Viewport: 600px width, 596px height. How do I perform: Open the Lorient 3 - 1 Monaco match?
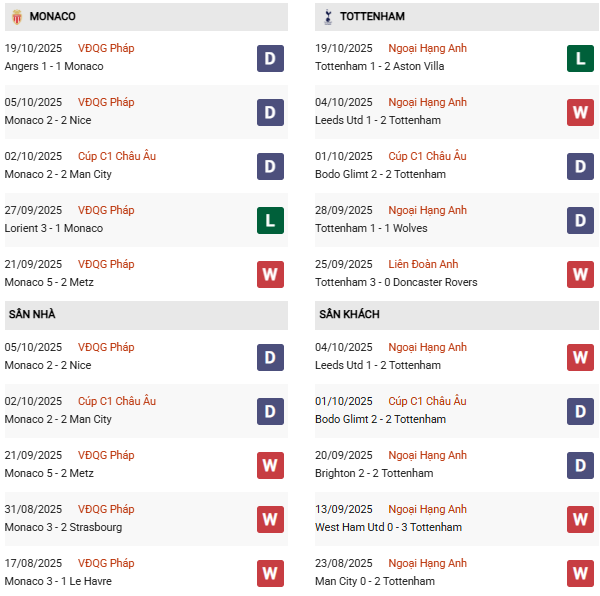(53, 228)
